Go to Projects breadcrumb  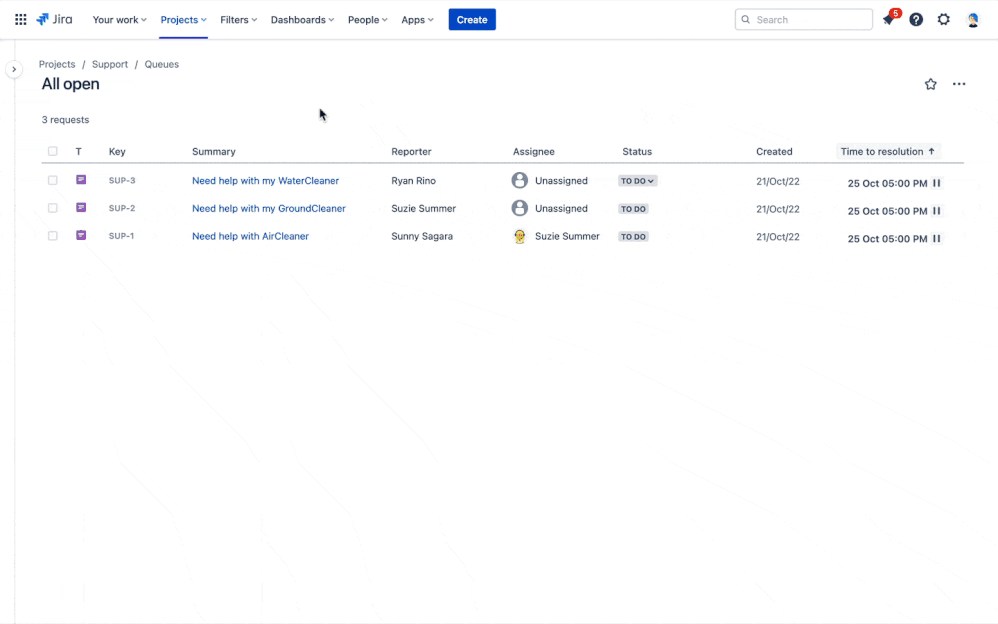point(57,64)
